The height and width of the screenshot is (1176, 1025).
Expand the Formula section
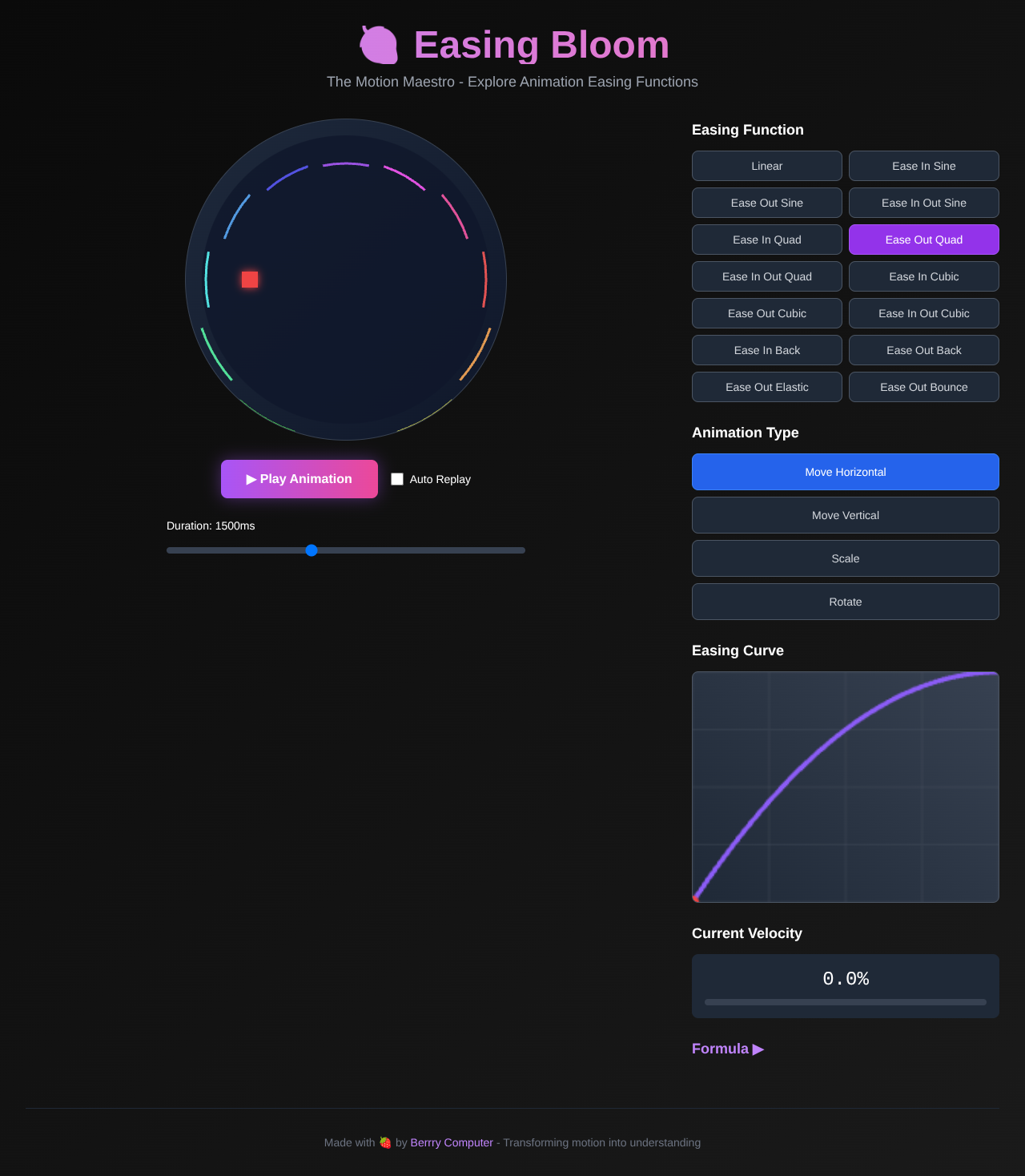[719, 1049]
